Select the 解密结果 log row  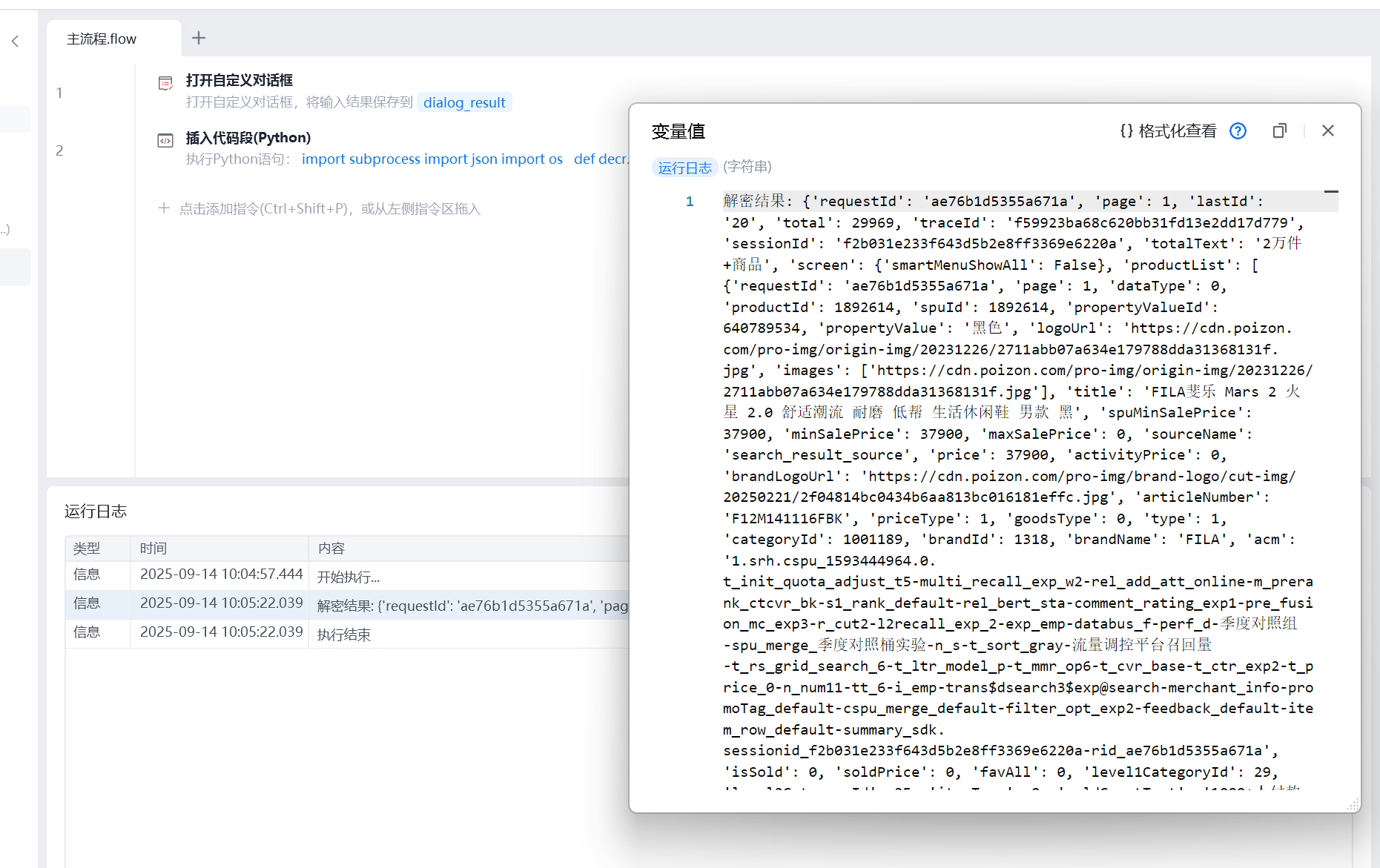[347, 606]
